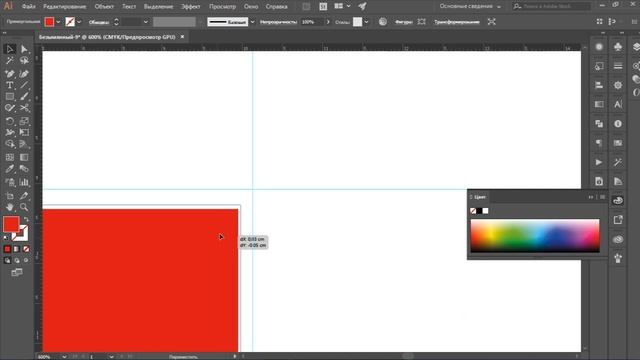Select the Zoom tool
This screenshot has width=640, height=360.
(x=24, y=207)
